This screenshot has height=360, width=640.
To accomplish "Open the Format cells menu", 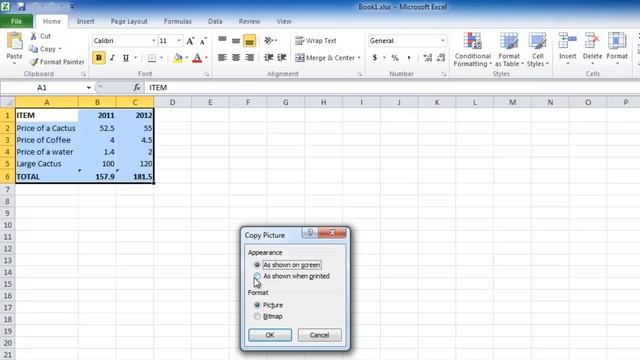I will (617, 48).
